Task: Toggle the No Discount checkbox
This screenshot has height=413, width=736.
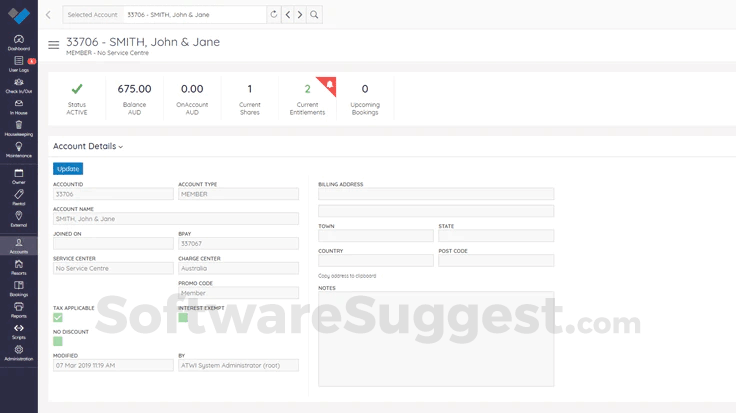Action: pyautogui.click(x=58, y=341)
